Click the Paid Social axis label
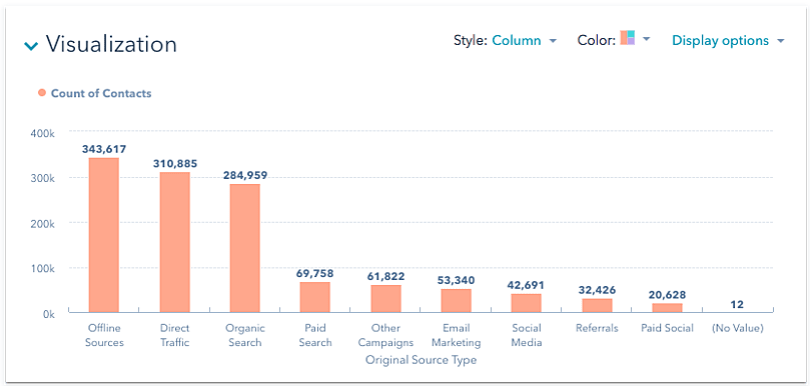Viewport: 810px width, 386px height. coord(667,328)
